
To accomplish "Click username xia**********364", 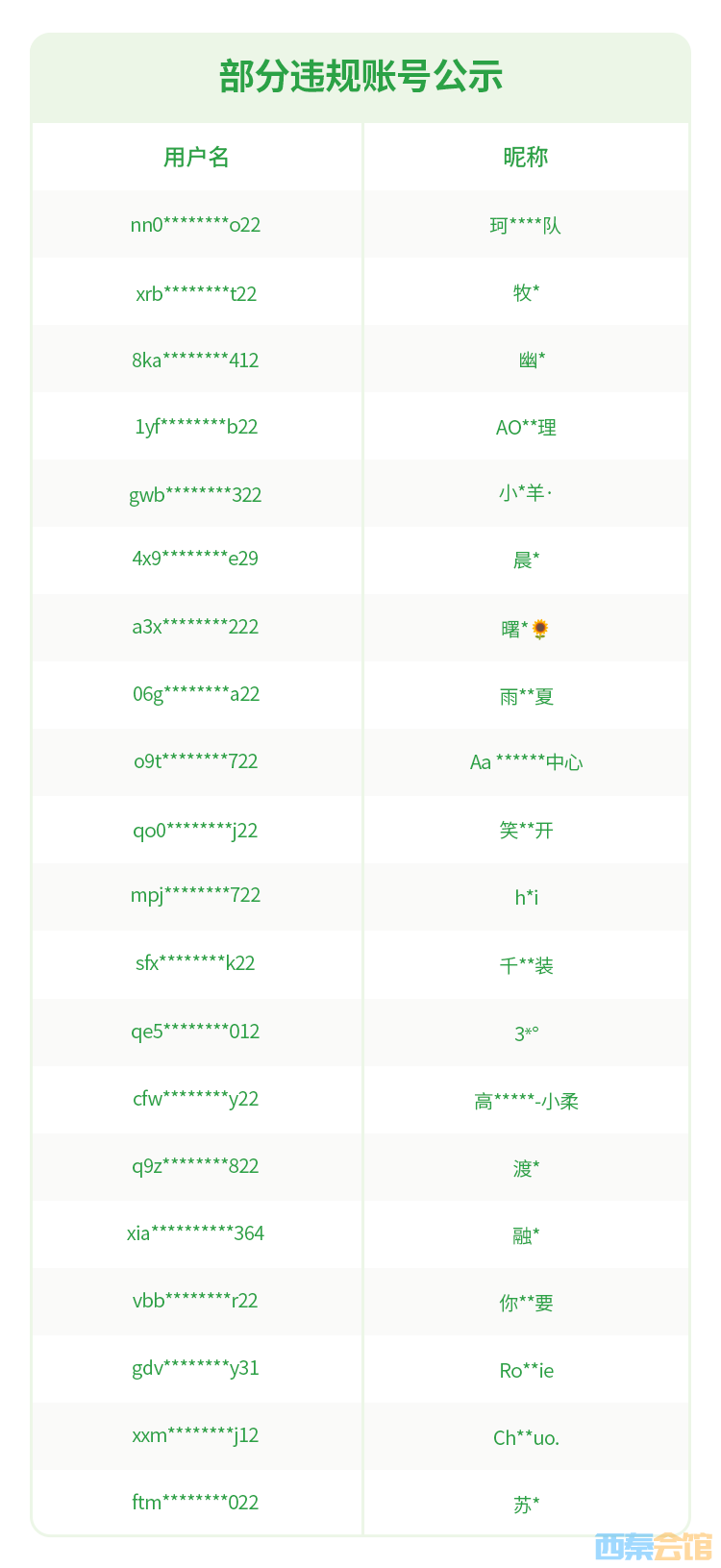I will (x=196, y=1233).
